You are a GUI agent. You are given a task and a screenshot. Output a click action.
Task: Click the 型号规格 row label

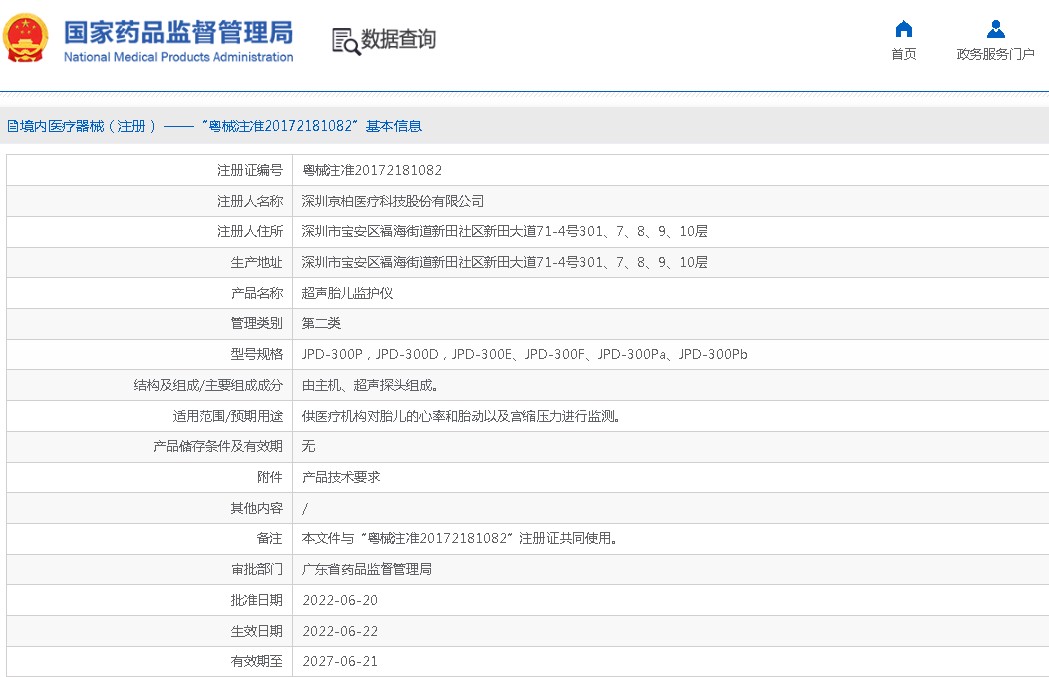(x=256, y=354)
